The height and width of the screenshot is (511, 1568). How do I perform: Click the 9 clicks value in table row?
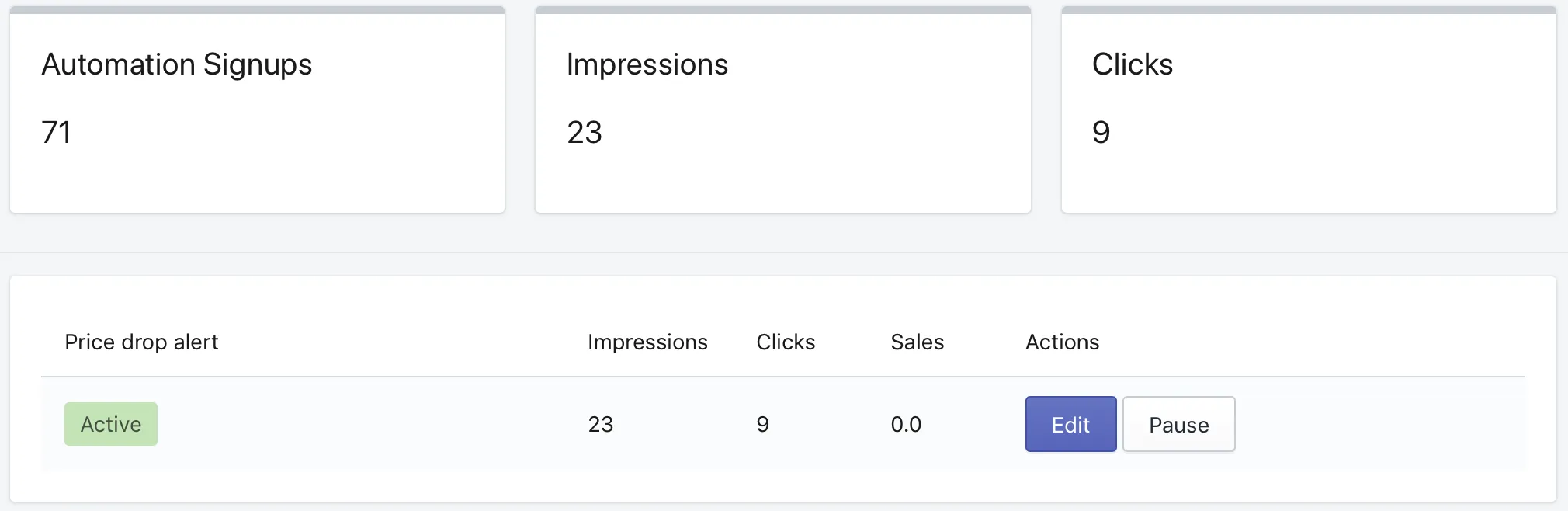pos(762,425)
